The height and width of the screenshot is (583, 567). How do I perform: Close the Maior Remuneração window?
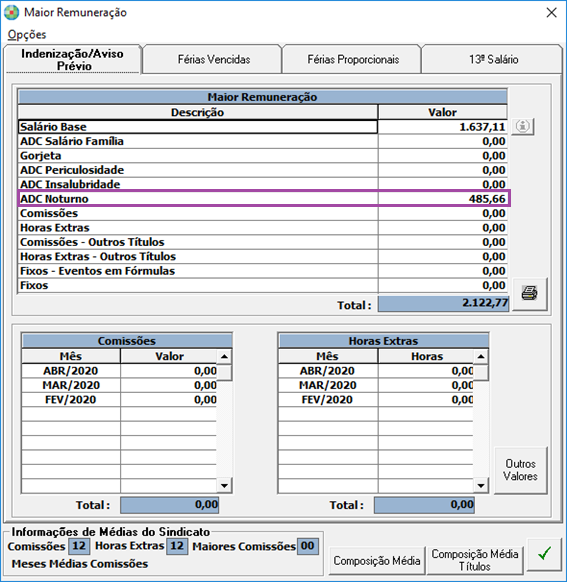551,13
